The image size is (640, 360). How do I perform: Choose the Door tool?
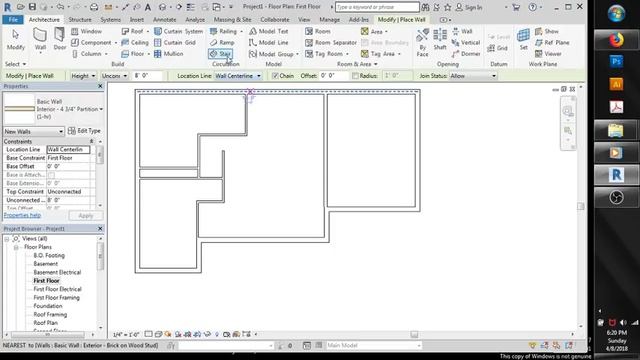pos(60,40)
